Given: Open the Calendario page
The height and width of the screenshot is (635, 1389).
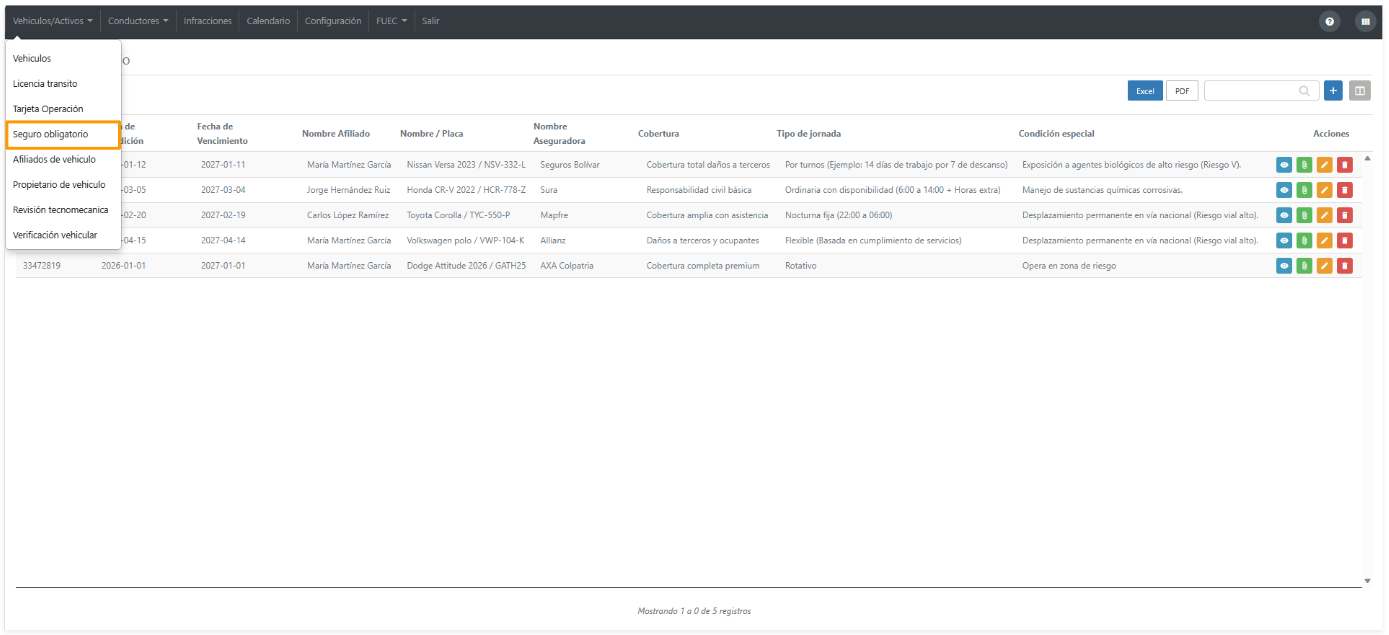Looking at the screenshot, I should click(x=269, y=21).
